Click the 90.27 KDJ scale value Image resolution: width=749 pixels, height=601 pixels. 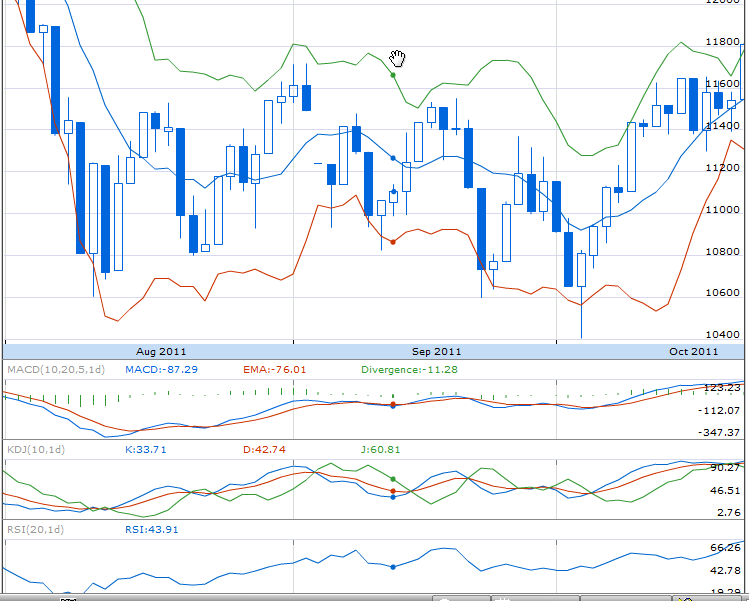[725, 468]
